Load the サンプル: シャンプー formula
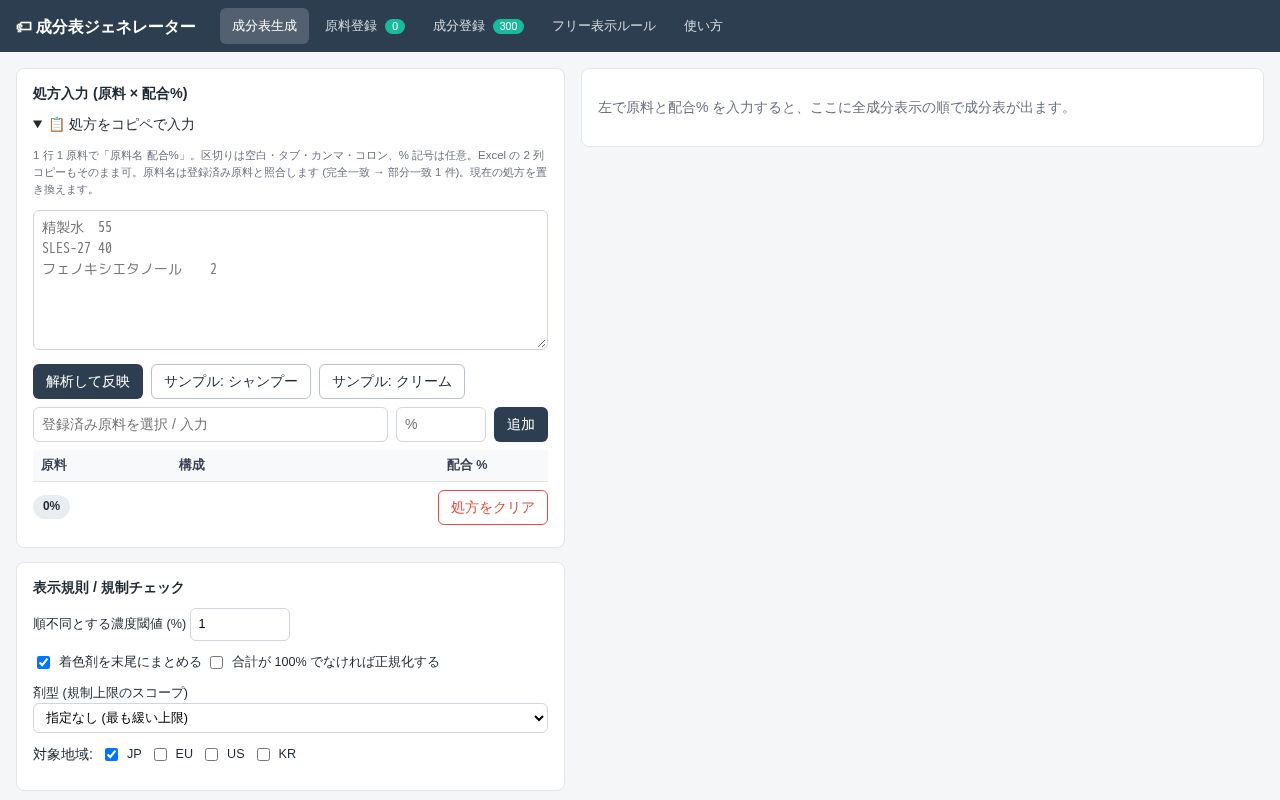 click(x=231, y=382)
